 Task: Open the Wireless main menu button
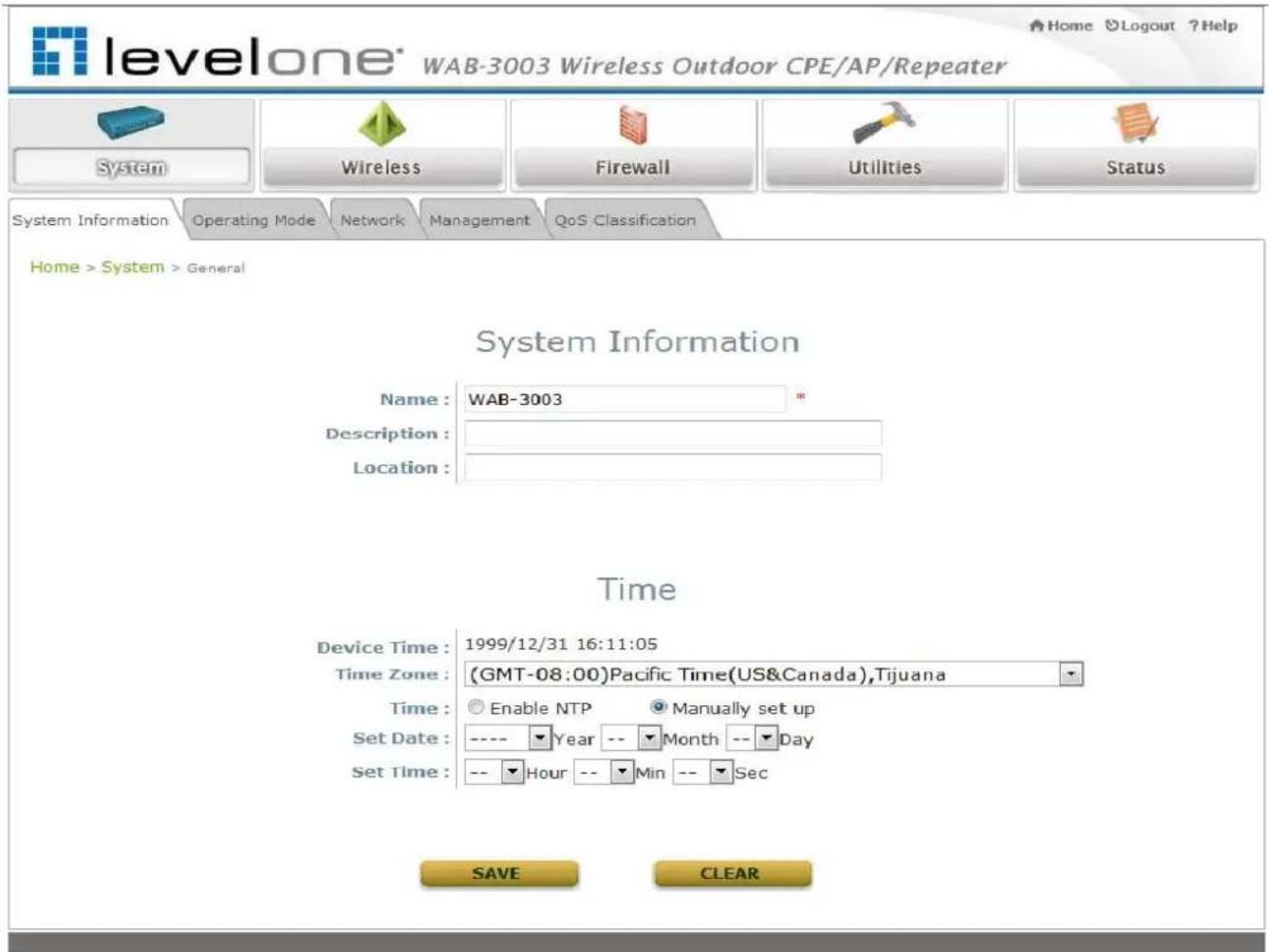point(382,167)
